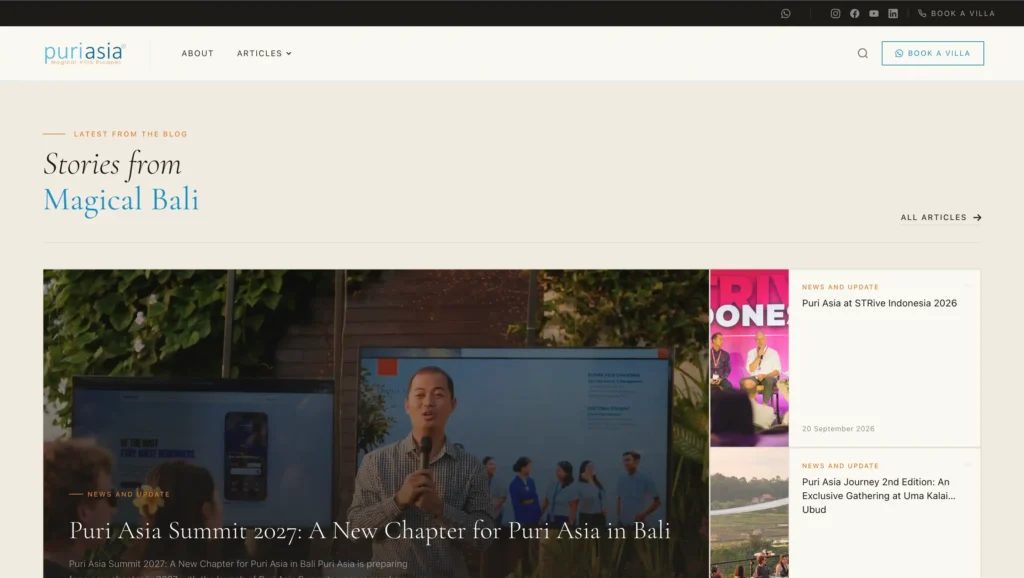Open Puri Asia at STRive Indonesia 2026 article
Screen dimensions: 1024x578
point(879,303)
